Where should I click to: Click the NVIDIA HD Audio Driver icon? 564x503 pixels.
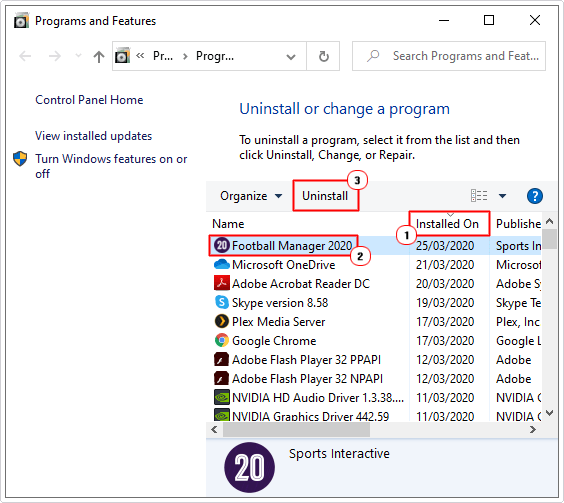pyautogui.click(x=222, y=398)
